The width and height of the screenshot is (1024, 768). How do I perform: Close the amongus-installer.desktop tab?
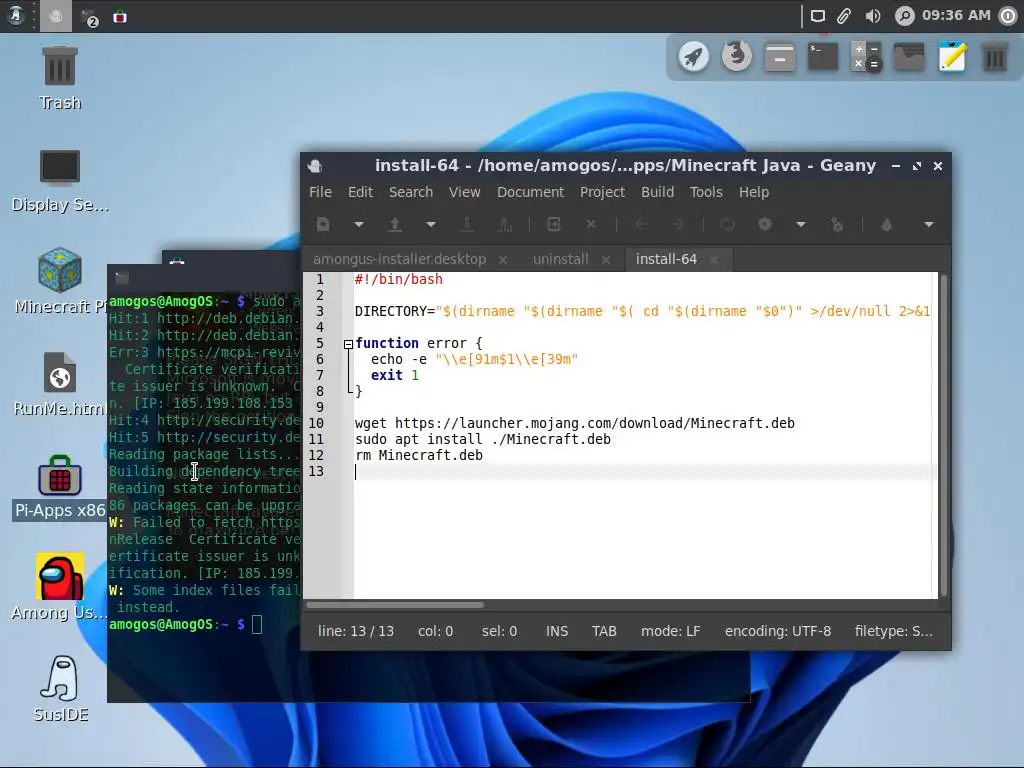503,260
